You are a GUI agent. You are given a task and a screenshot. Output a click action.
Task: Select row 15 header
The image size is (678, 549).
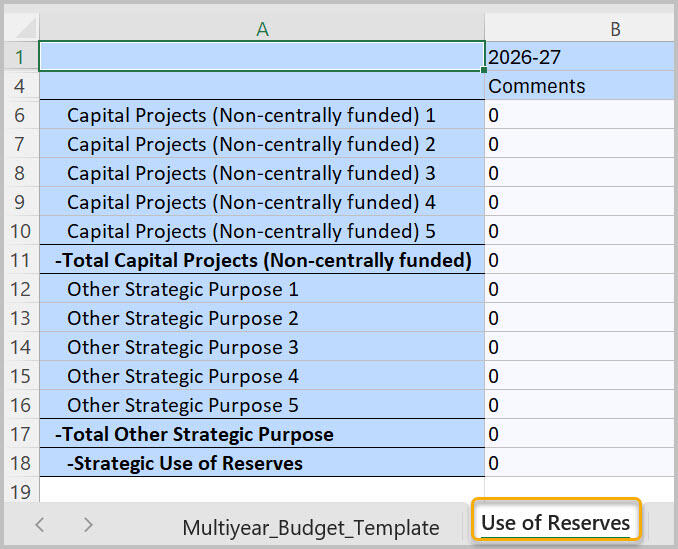(22, 376)
